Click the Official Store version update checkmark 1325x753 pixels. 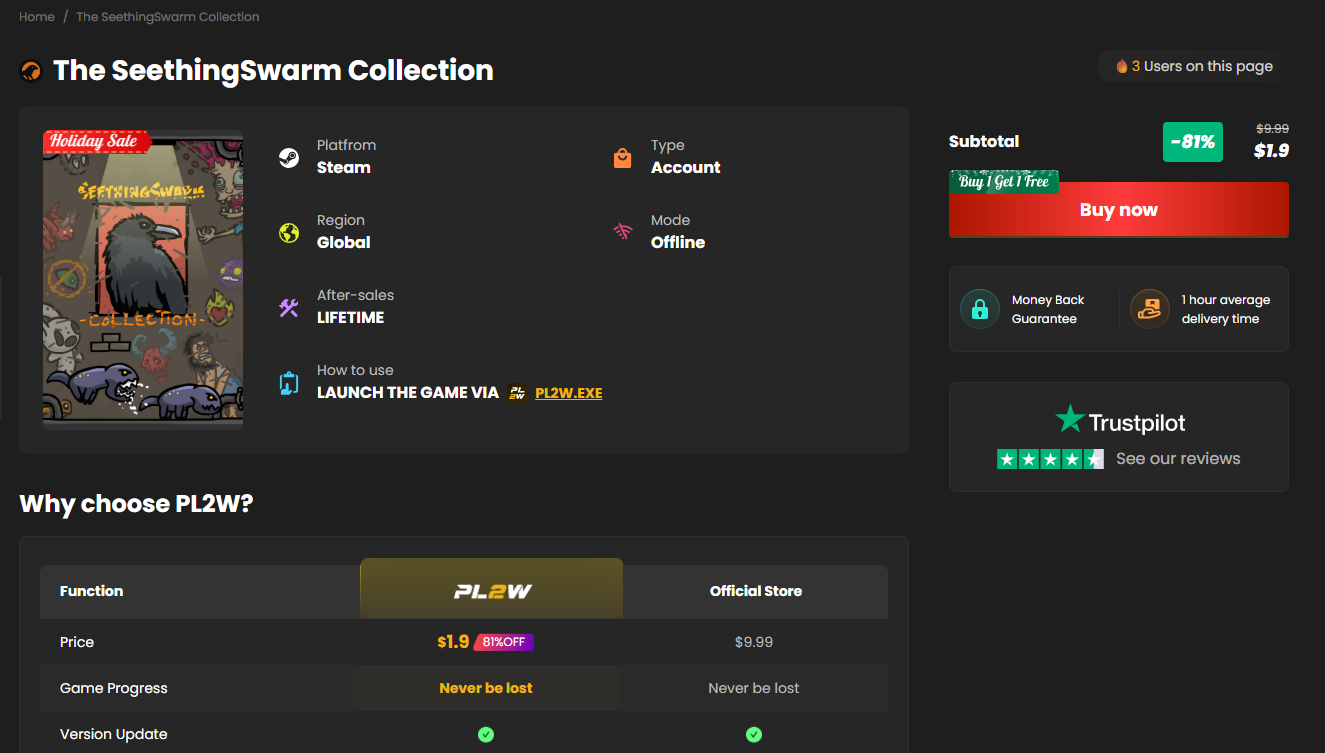point(754,734)
